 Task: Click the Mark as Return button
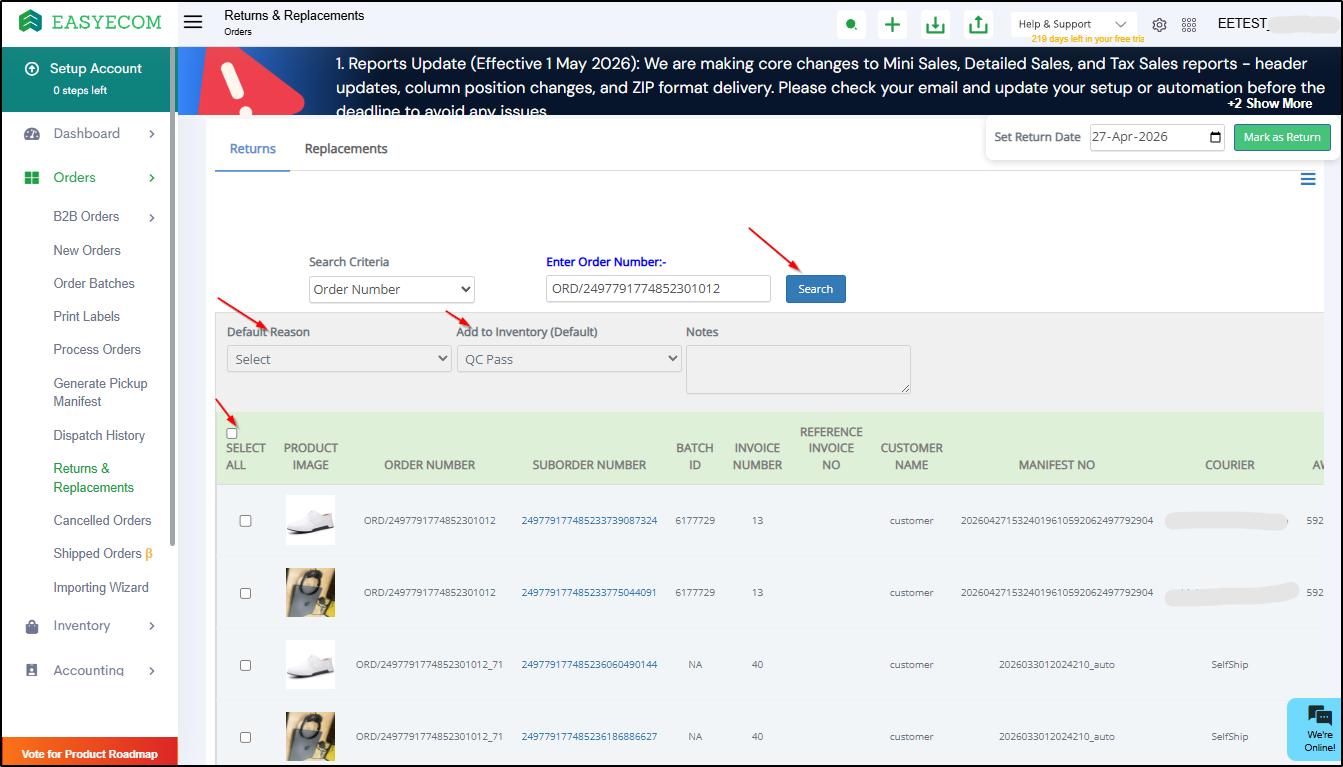[1282, 137]
